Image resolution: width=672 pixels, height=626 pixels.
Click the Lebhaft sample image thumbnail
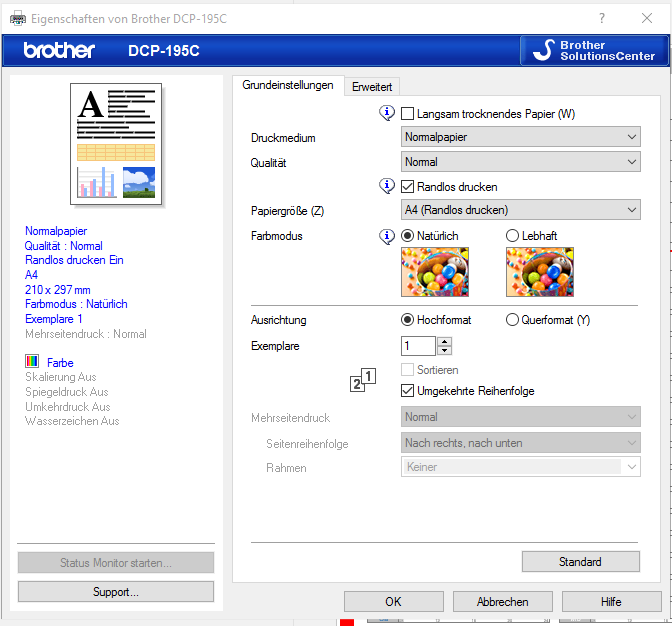point(540,272)
